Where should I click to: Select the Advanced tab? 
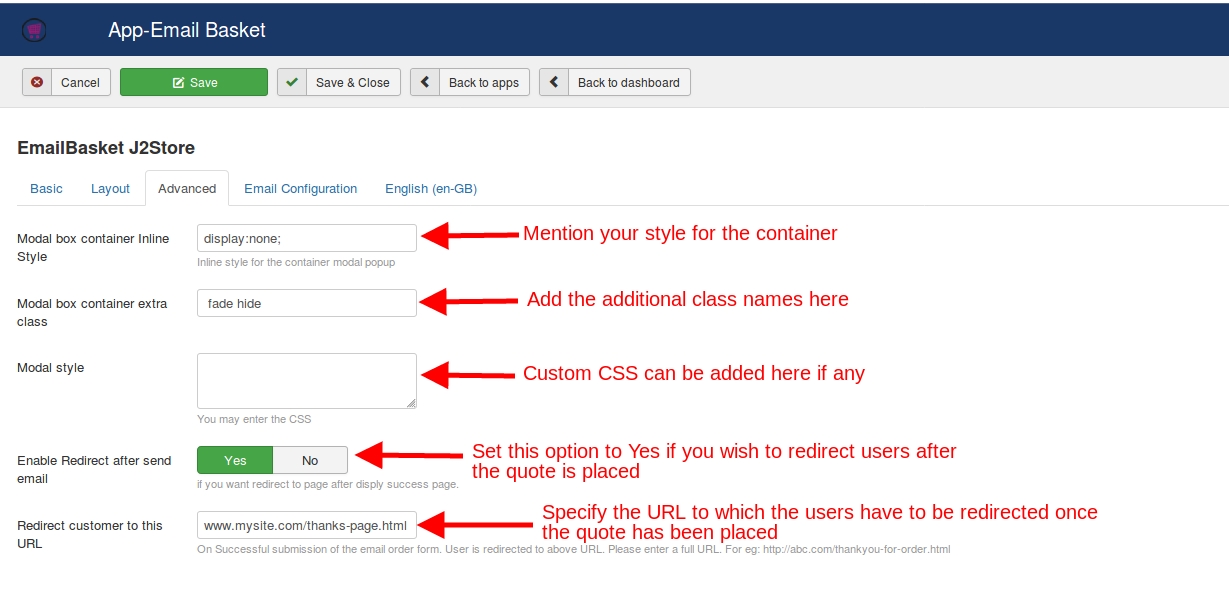187,189
